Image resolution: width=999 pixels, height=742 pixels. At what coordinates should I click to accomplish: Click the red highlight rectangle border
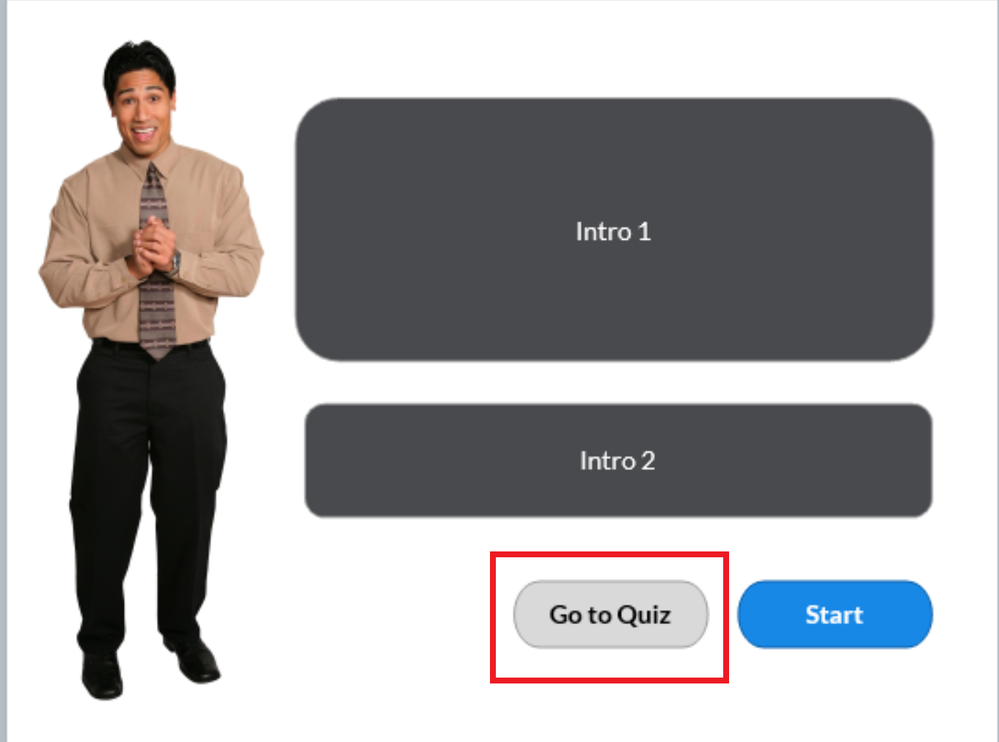click(609, 554)
